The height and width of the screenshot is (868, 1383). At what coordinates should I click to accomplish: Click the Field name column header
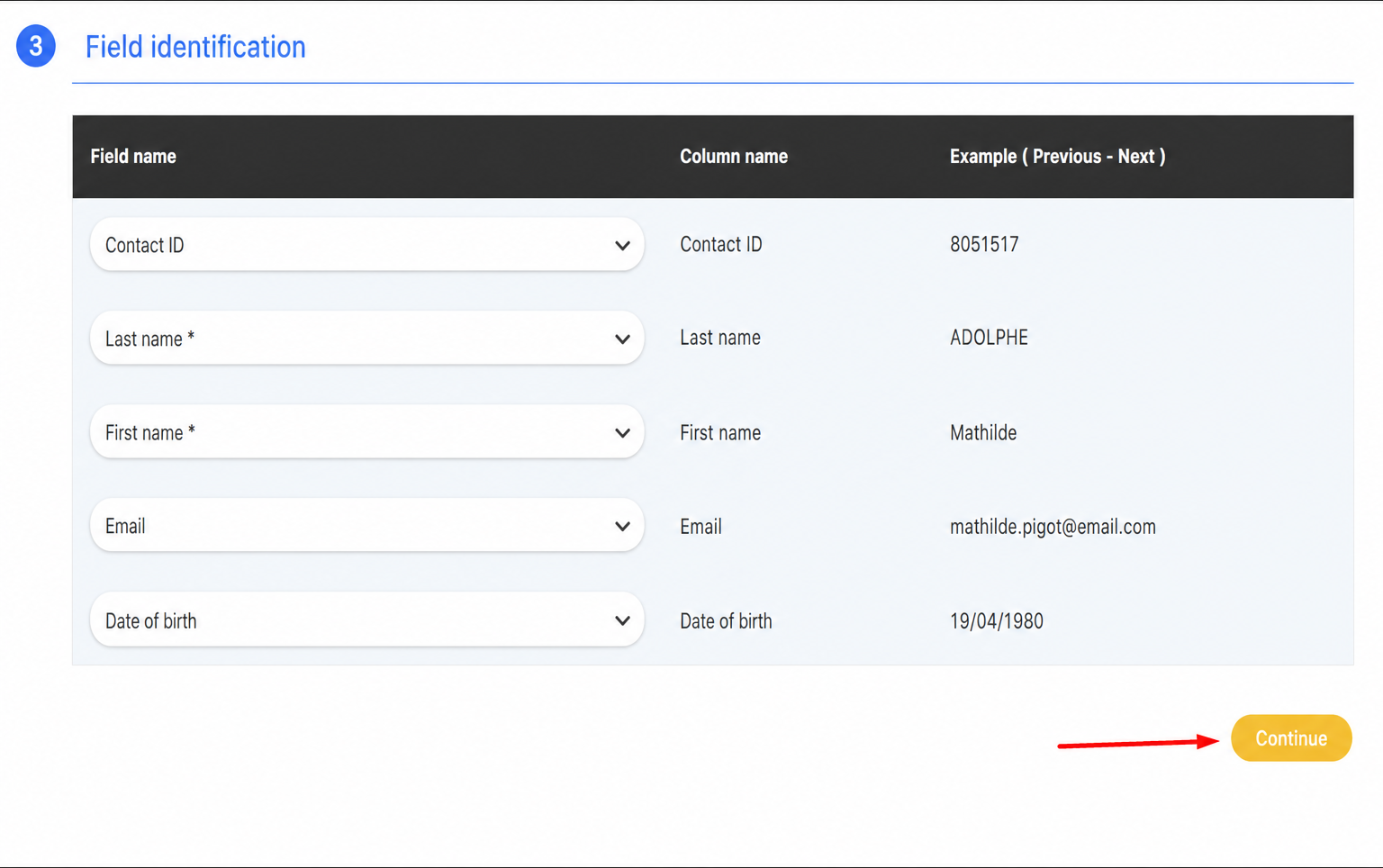click(133, 157)
